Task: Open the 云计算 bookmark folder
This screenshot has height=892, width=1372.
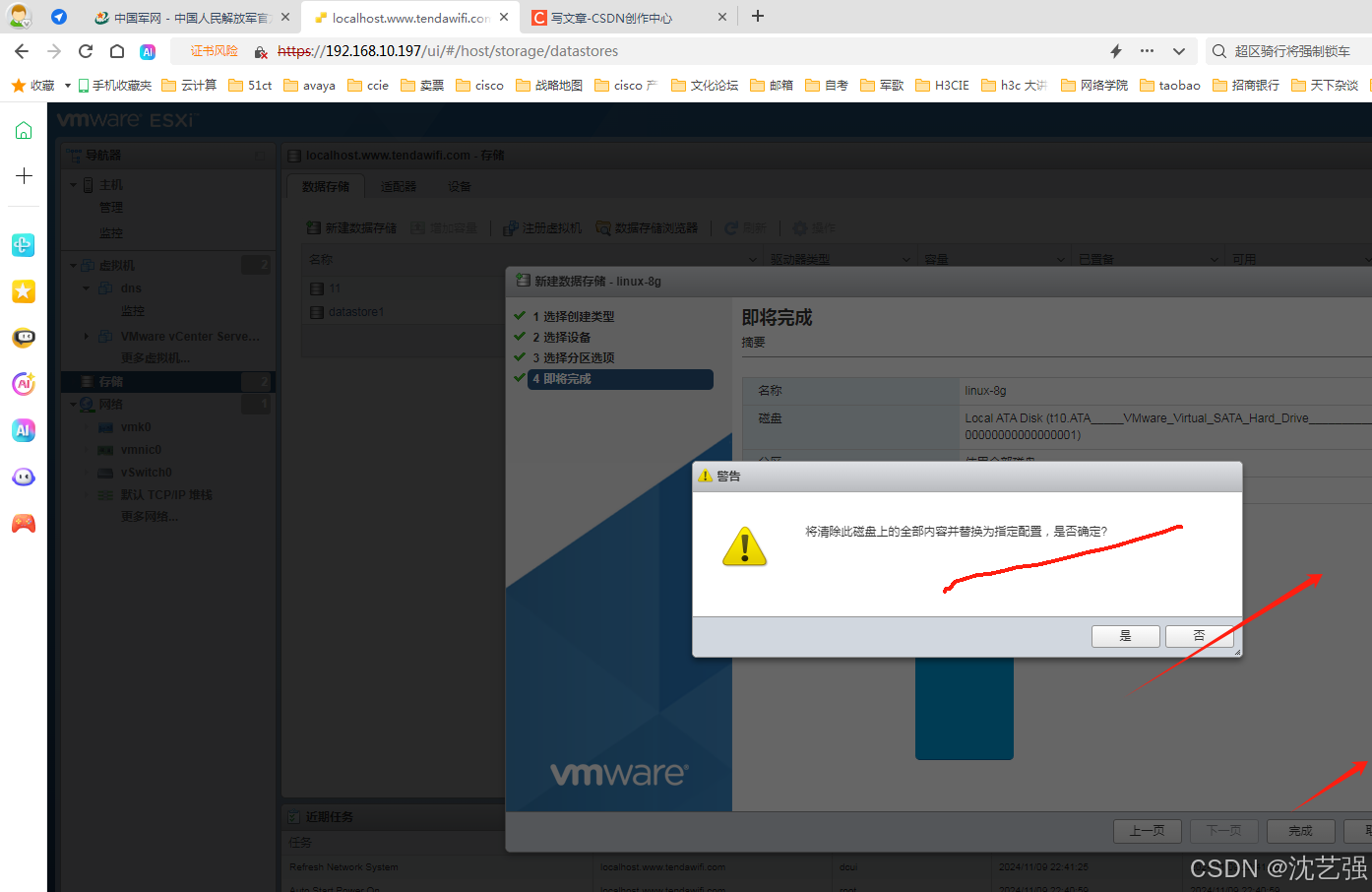Action: coord(189,86)
